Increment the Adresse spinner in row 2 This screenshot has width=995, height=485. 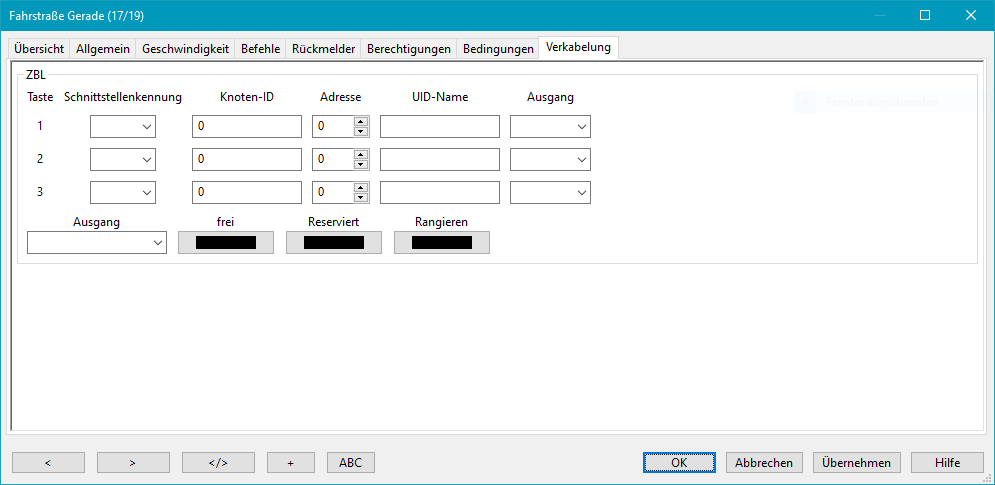pyautogui.click(x=361, y=155)
